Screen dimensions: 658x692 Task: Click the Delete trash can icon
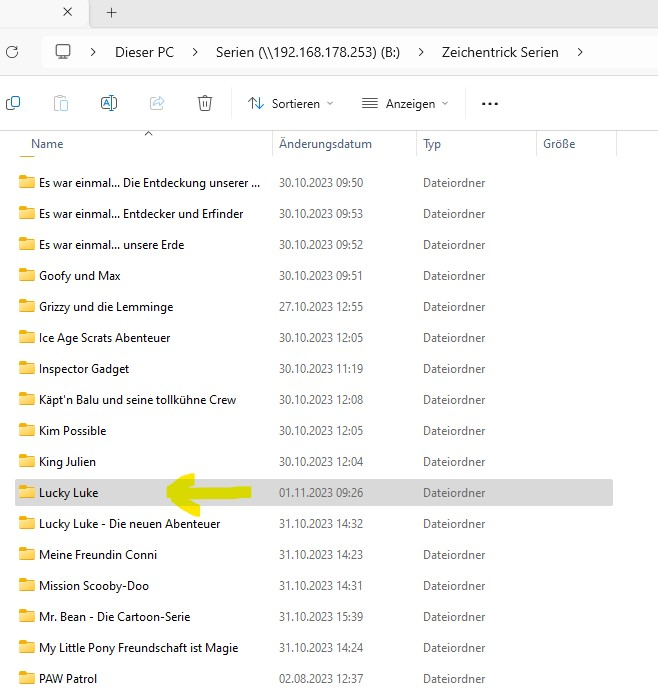(x=205, y=103)
